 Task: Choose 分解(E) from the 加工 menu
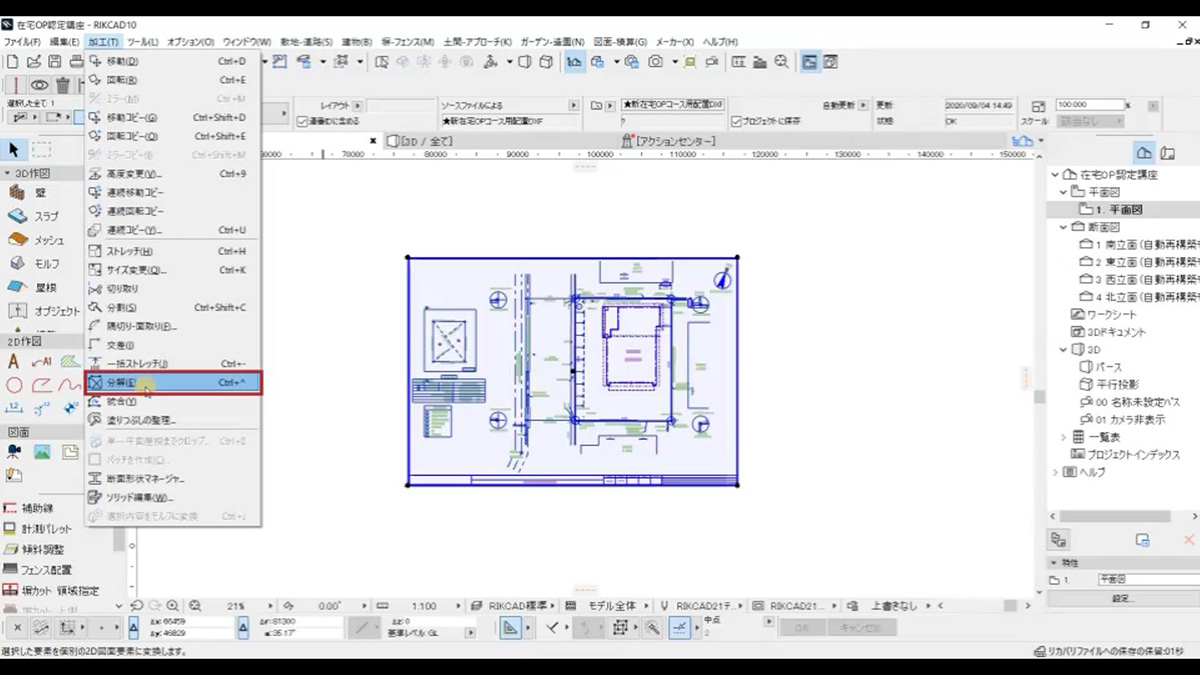pos(173,383)
